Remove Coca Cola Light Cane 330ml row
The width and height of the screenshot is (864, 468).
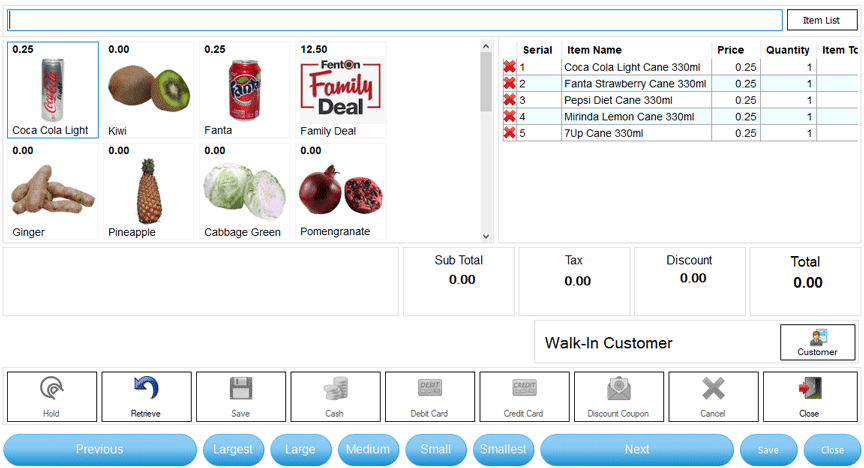(510, 67)
